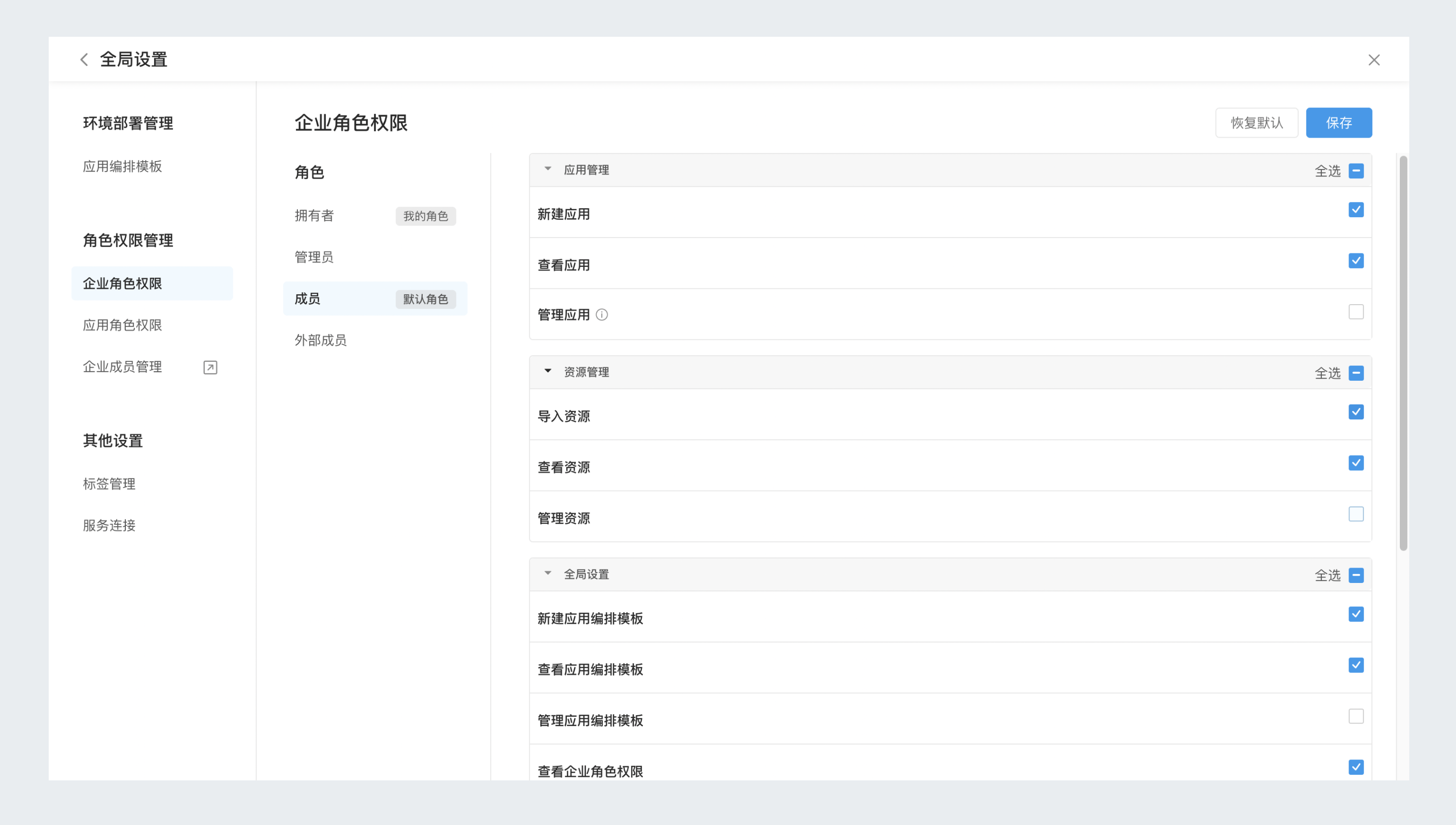This screenshot has width=1456, height=825.
Task: Uncheck the 查看企业角色权限 permission
Action: 1356,767
